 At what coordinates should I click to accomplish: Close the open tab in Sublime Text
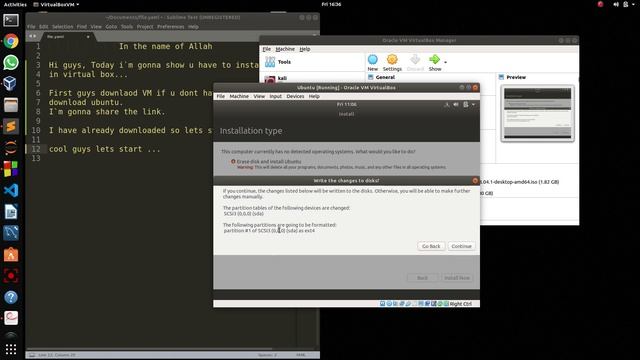tap(88, 37)
